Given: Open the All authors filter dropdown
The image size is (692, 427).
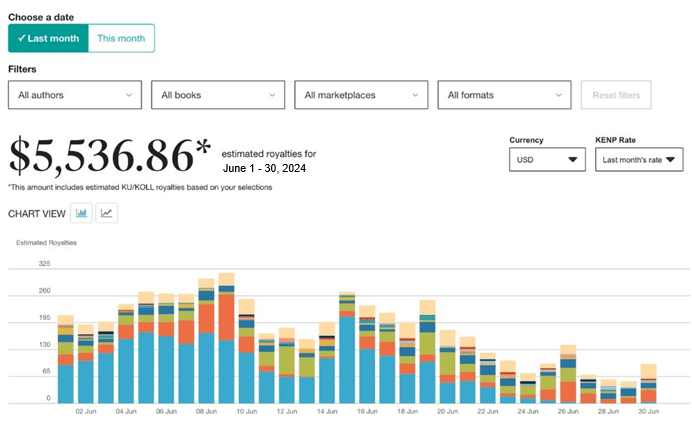Looking at the screenshot, I should pos(75,95).
